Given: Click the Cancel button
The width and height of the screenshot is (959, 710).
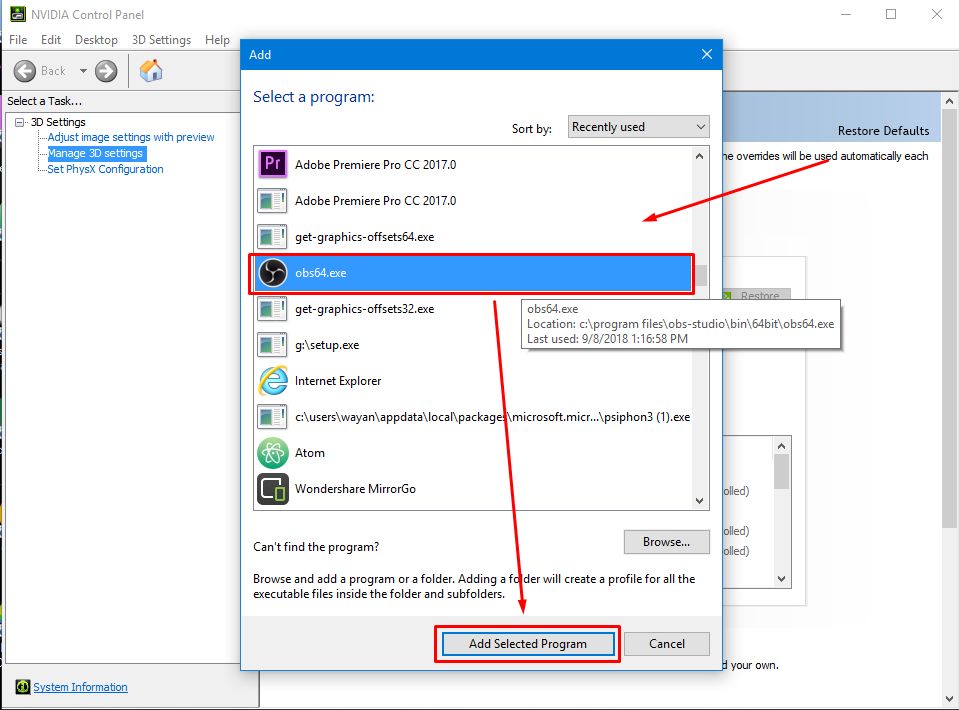Looking at the screenshot, I should (x=667, y=644).
